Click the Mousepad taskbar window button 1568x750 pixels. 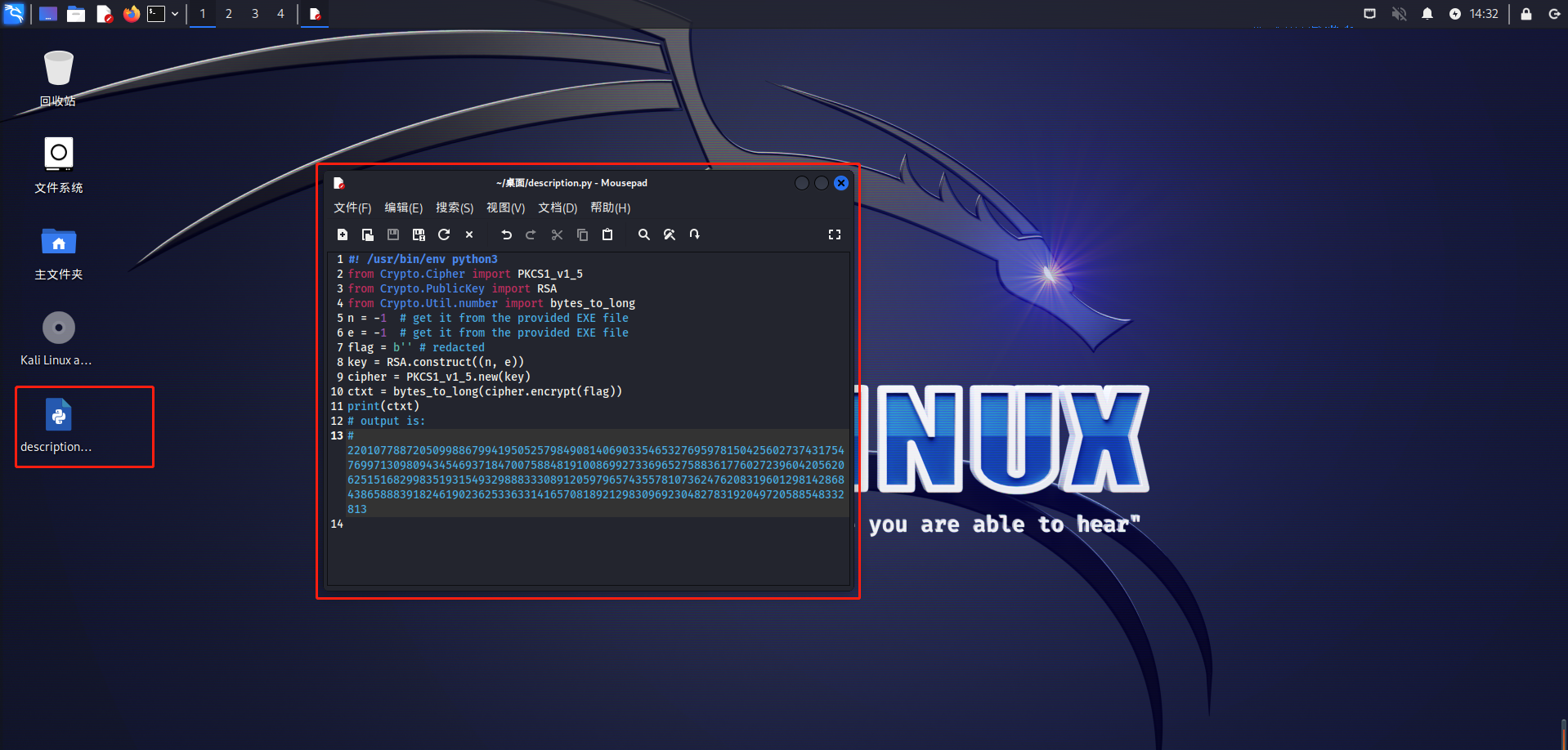pyautogui.click(x=315, y=14)
